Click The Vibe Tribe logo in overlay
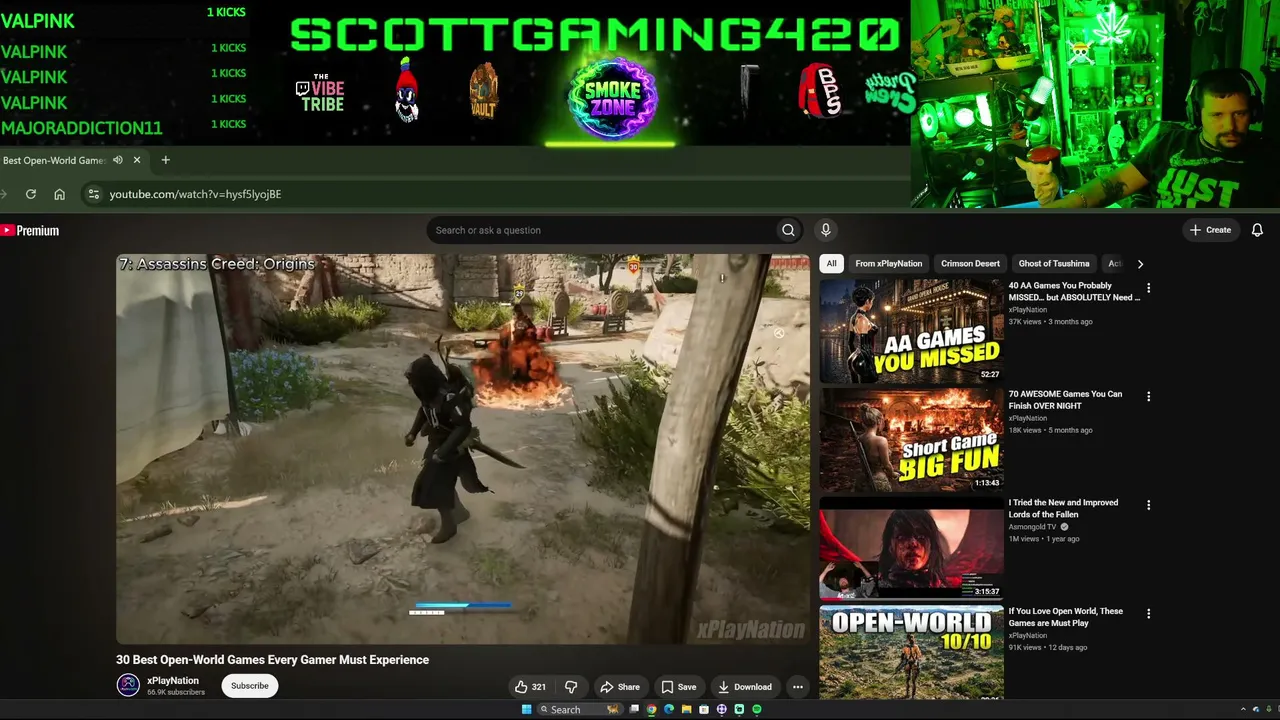The height and width of the screenshot is (720, 1280). click(320, 93)
